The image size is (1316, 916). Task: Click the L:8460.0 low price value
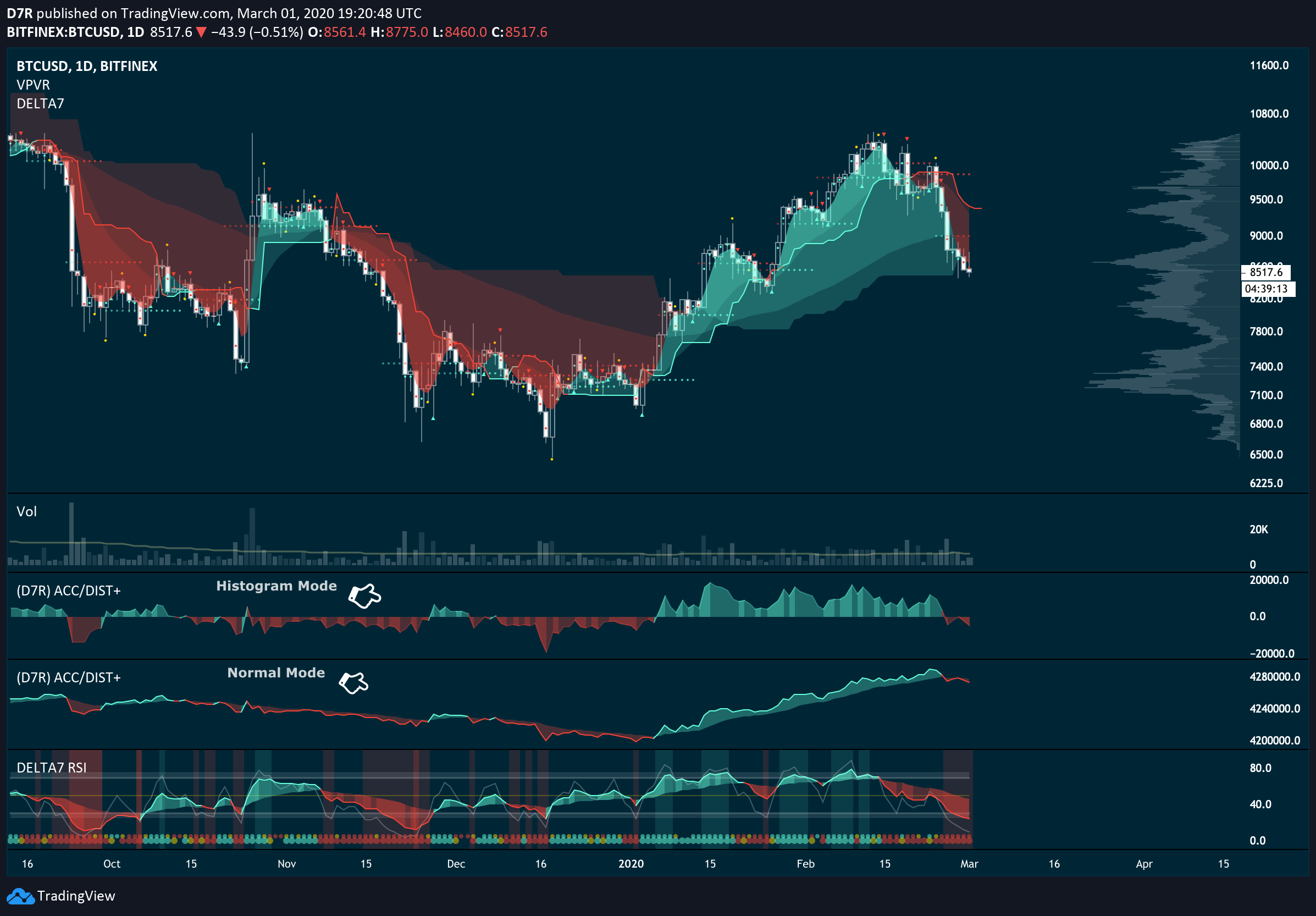point(460,32)
